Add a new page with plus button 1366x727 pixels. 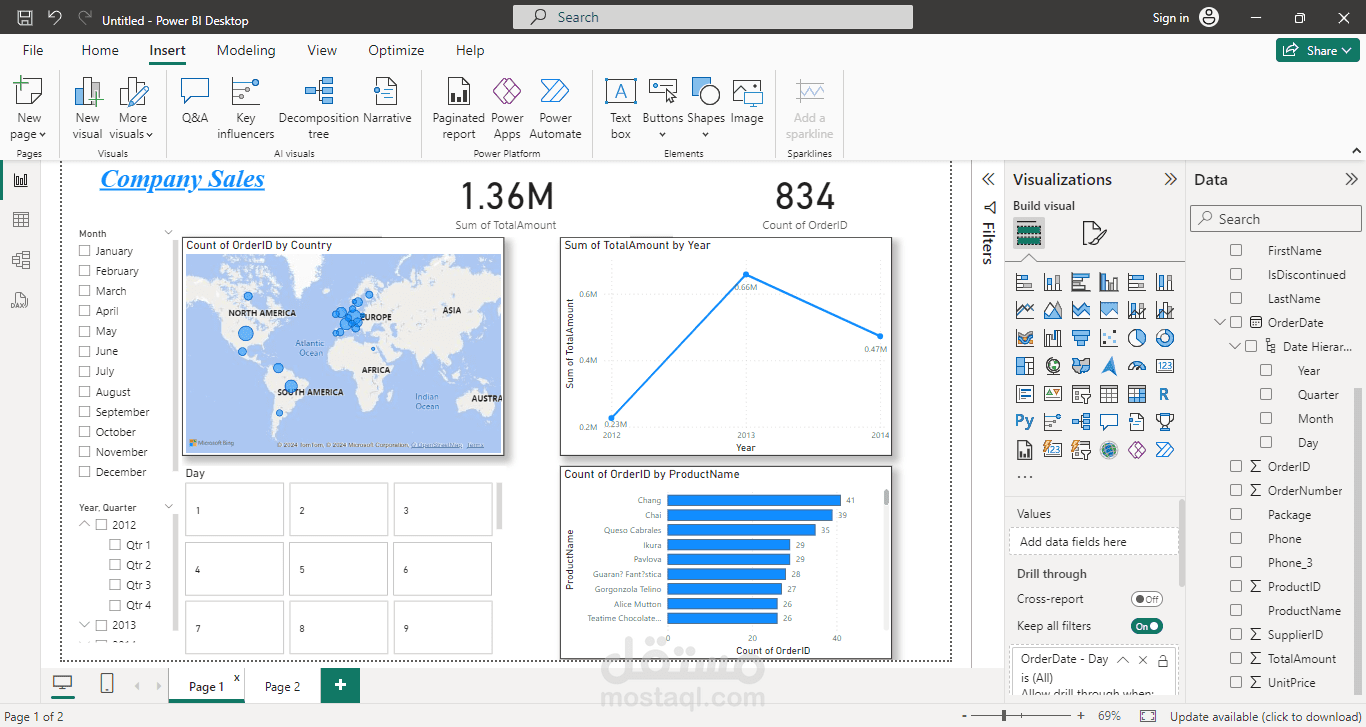(x=340, y=685)
